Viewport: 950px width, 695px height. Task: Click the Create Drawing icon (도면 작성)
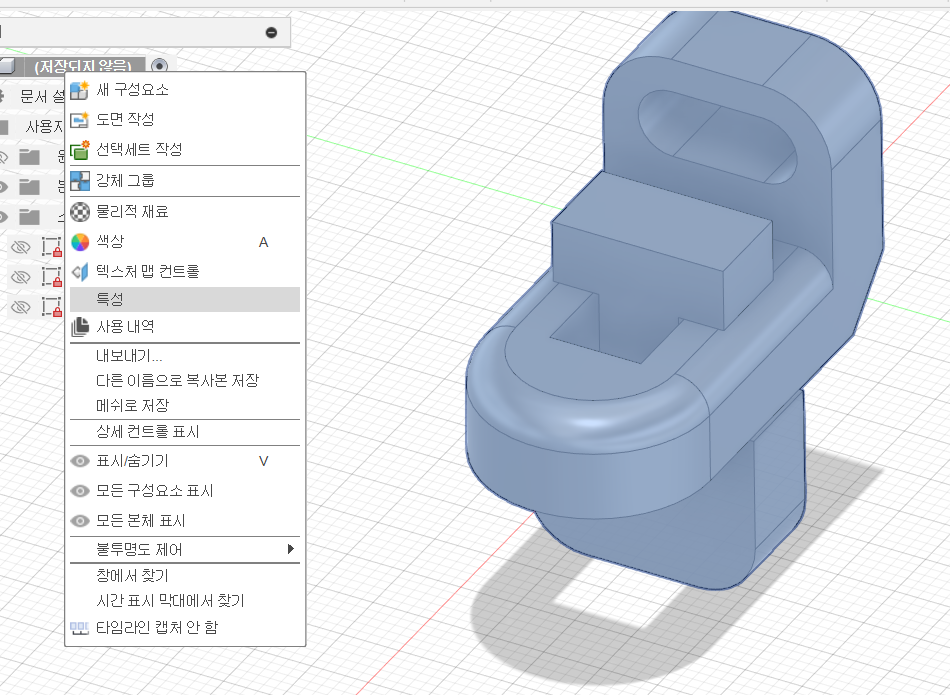[x=79, y=119]
